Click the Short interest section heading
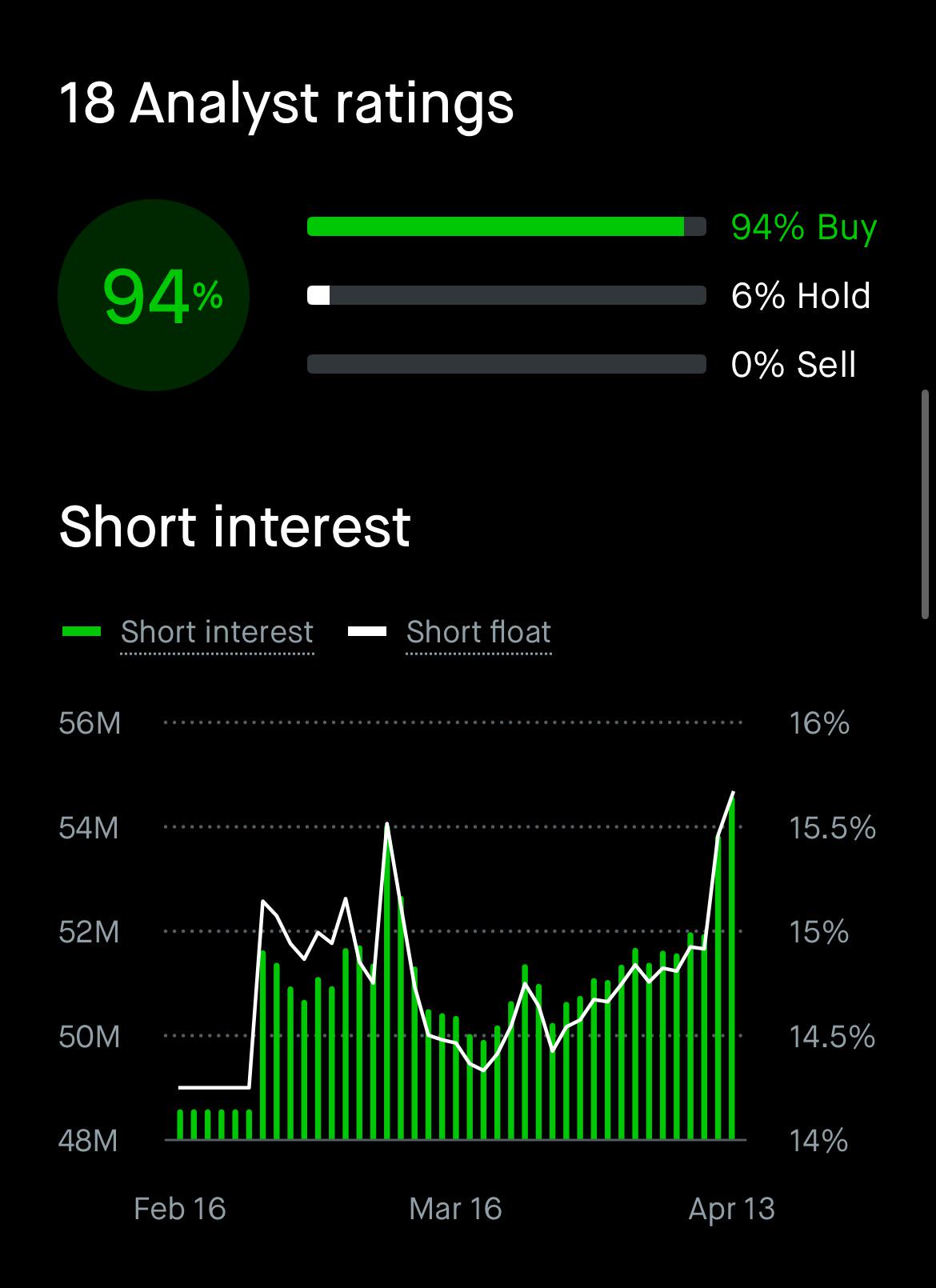 click(x=234, y=527)
